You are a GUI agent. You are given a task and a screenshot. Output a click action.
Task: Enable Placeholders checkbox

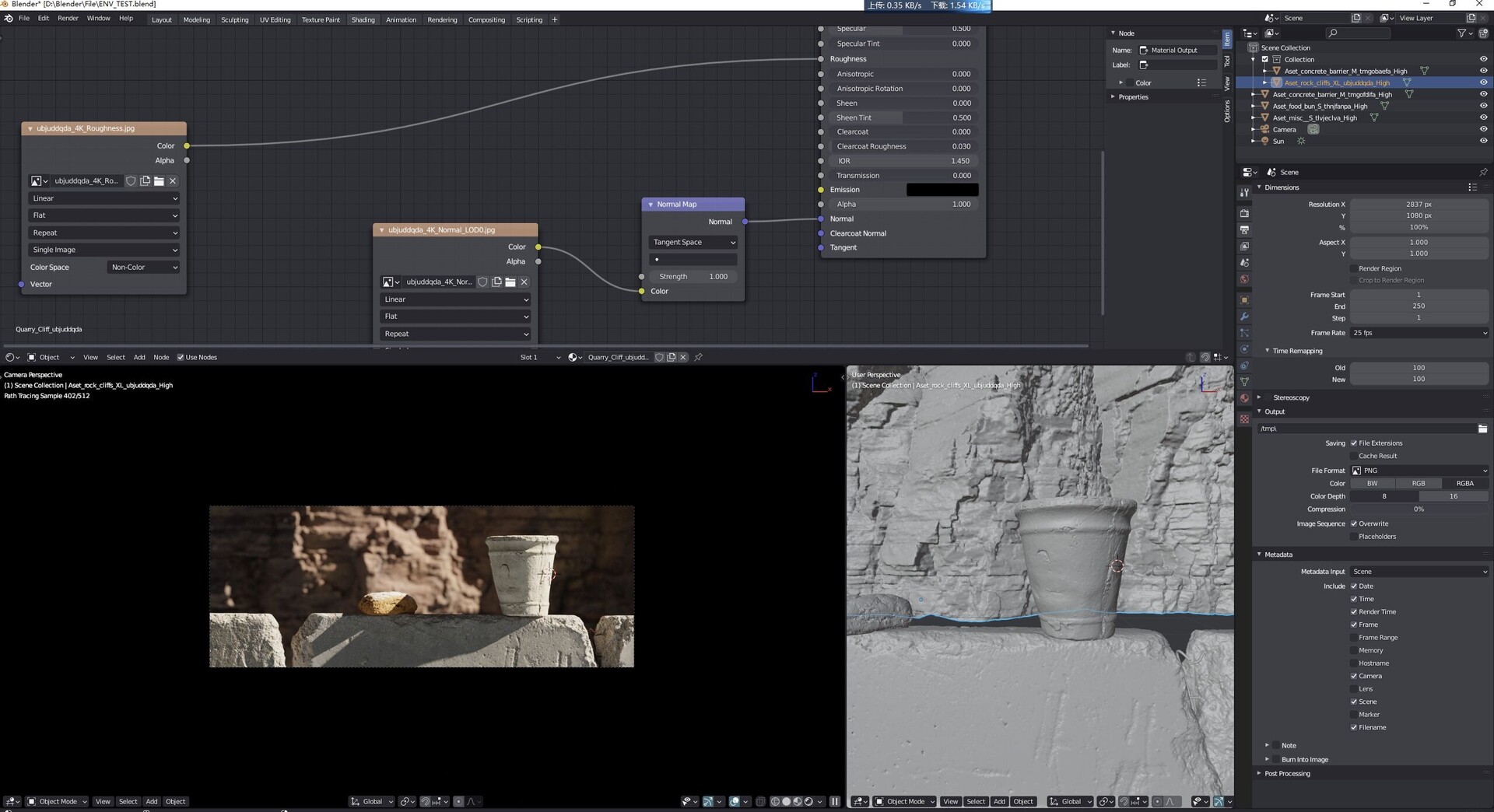click(1354, 537)
